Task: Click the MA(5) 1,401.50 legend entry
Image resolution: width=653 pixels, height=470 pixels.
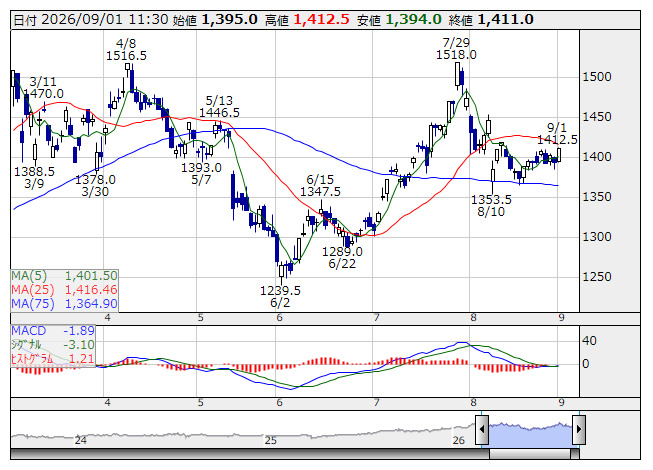Action: (65, 276)
